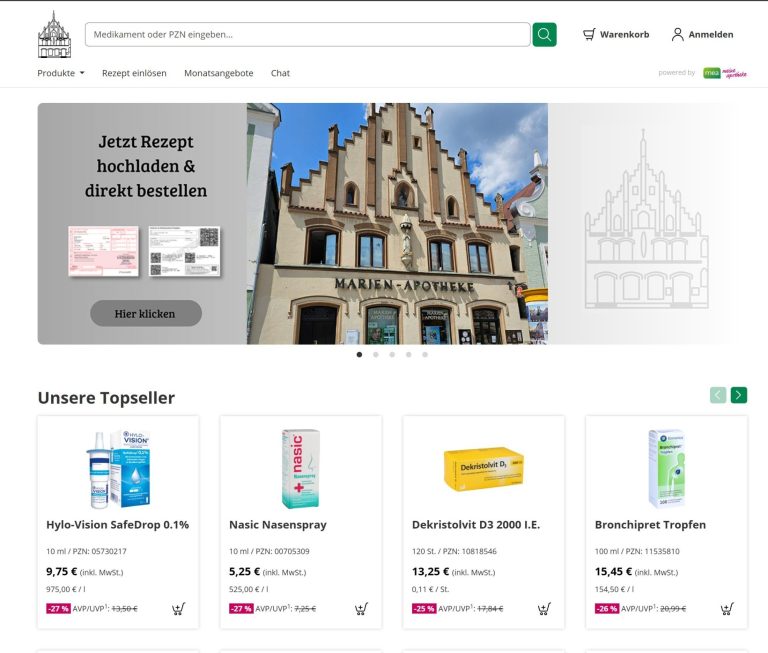Focus the Medikament oder PZN search field
Viewport: 768px width, 653px height.
click(308, 35)
